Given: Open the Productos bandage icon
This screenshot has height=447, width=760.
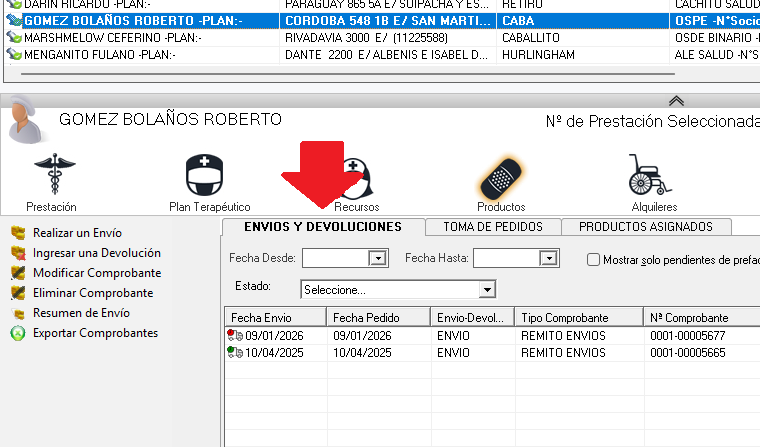Looking at the screenshot, I should click(501, 177).
